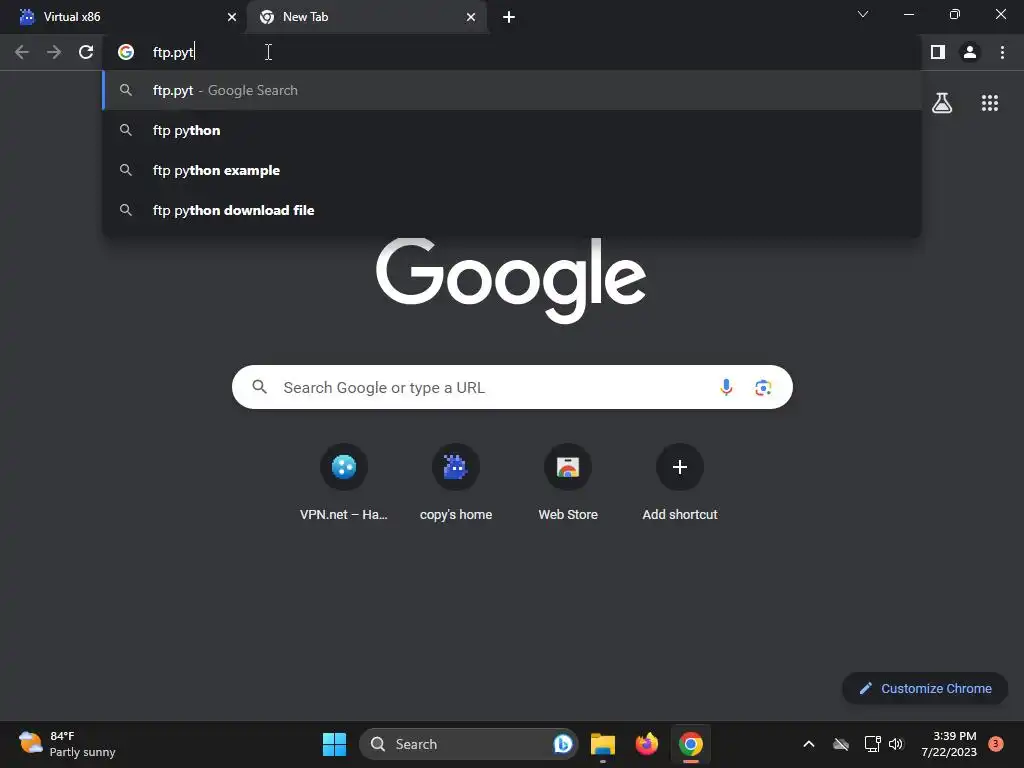Click the Google icon in the address bar
The width and height of the screenshot is (1024, 768).
pos(126,52)
